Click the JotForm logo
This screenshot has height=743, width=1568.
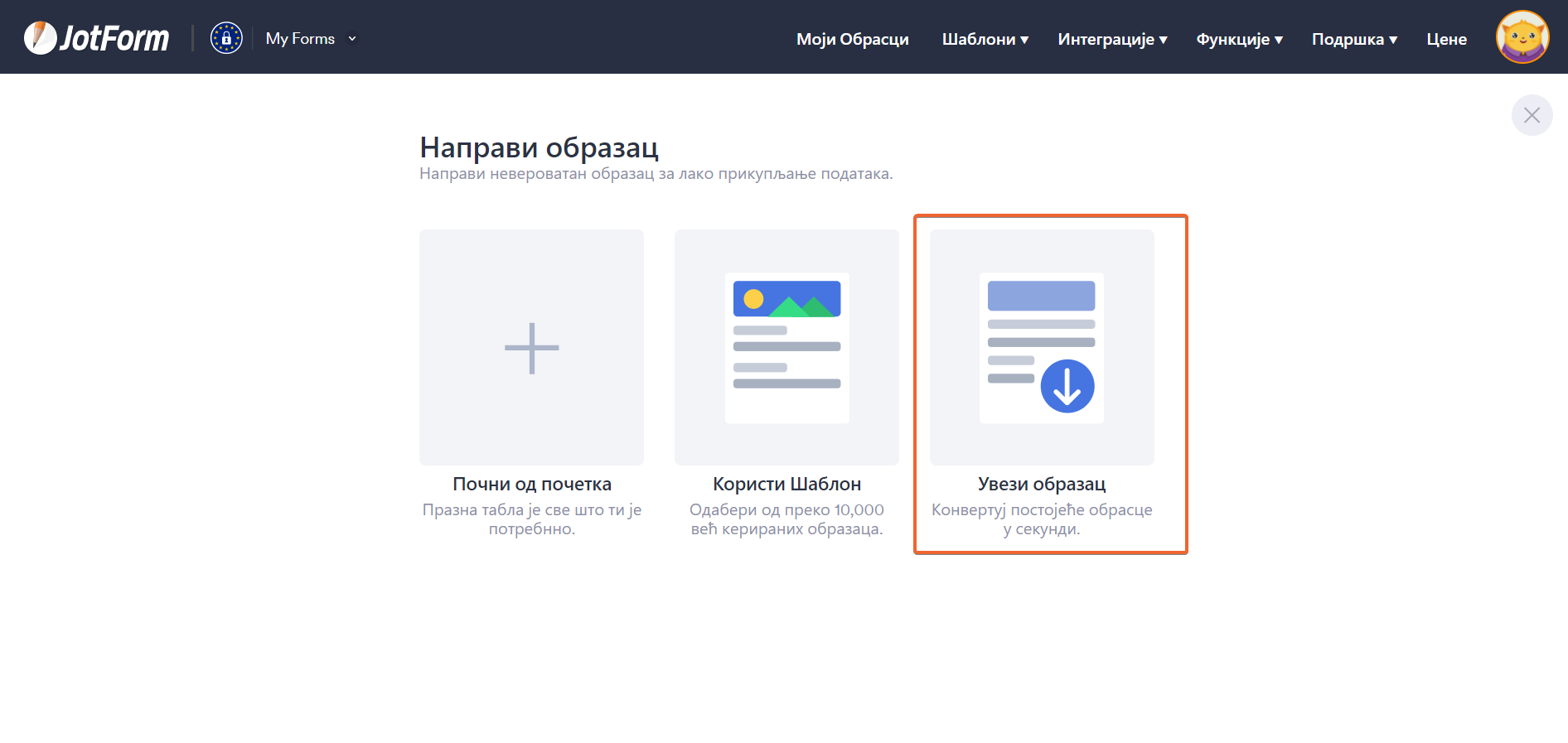coord(96,38)
